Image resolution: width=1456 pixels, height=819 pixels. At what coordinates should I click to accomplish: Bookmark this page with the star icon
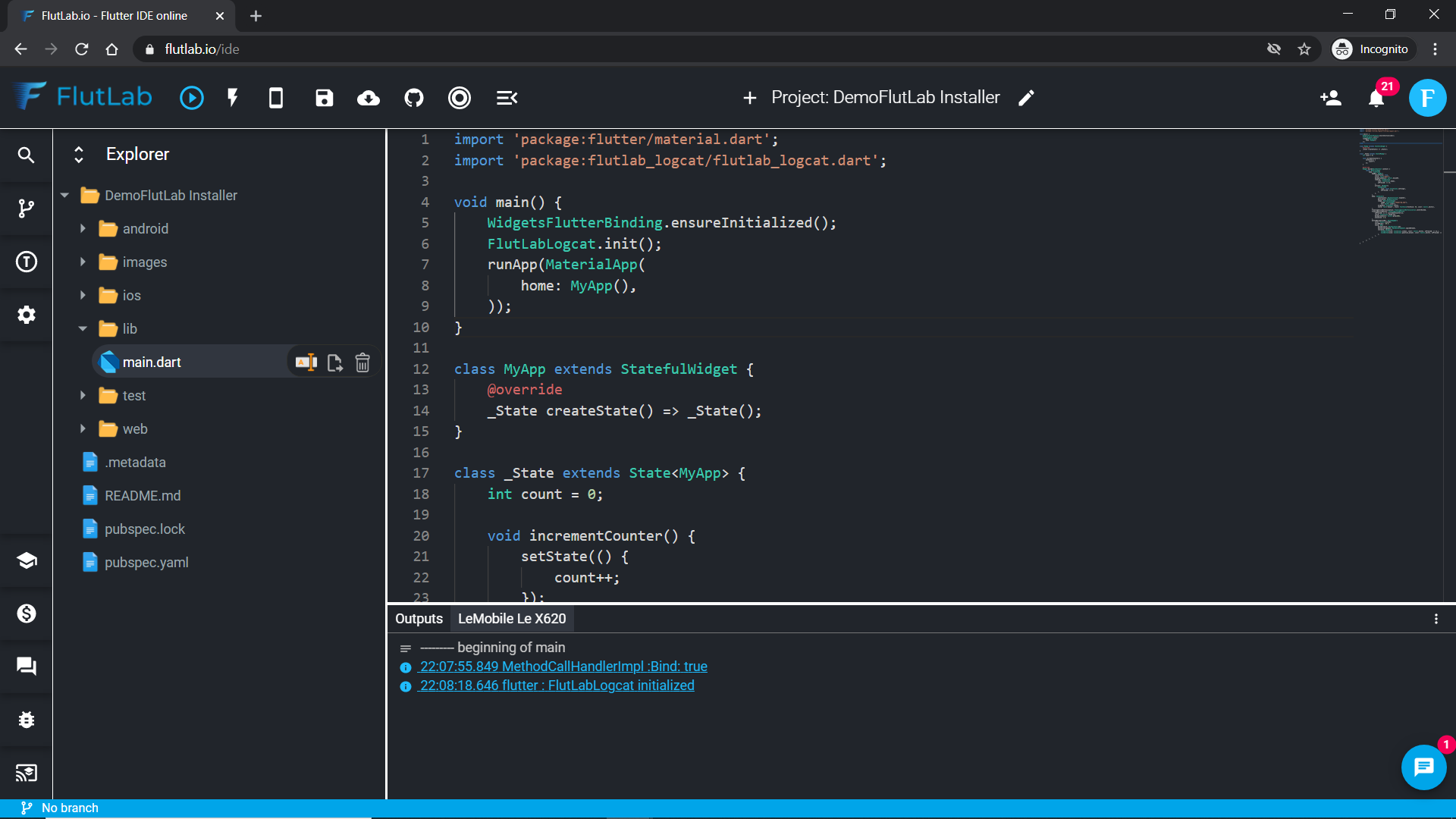click(x=1304, y=49)
